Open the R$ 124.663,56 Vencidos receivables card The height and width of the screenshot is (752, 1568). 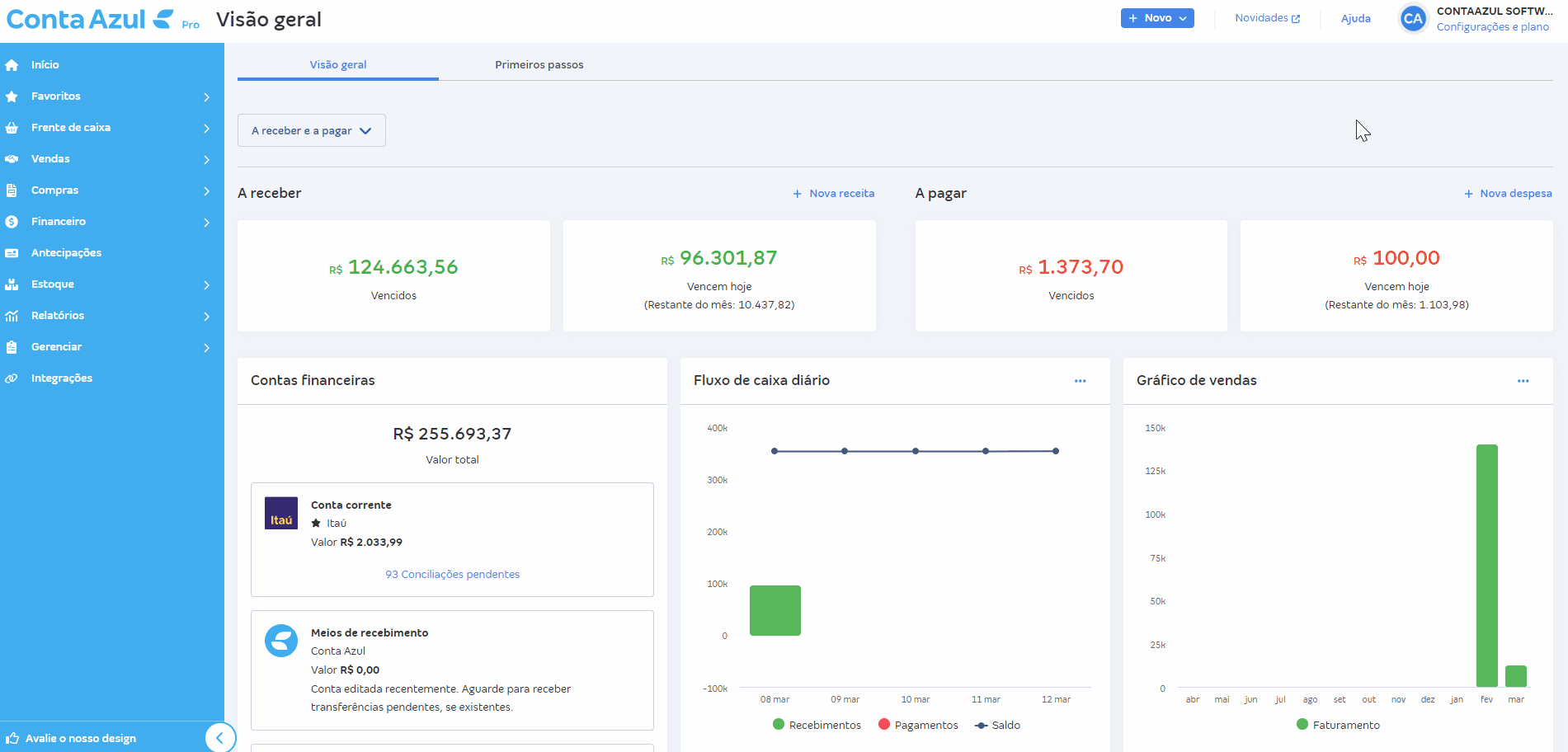(393, 275)
